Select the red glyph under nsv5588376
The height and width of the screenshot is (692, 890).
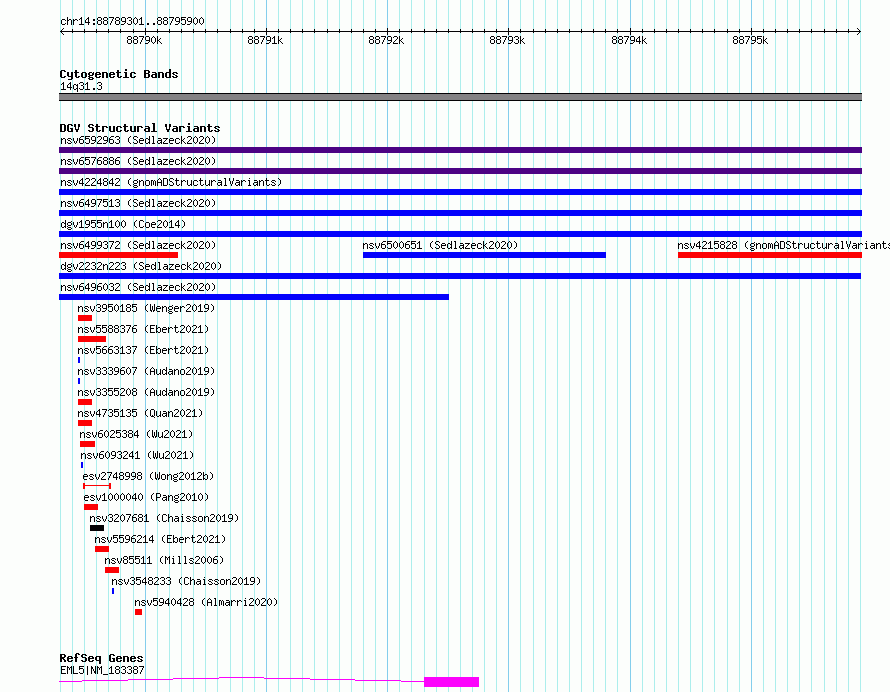point(92,339)
